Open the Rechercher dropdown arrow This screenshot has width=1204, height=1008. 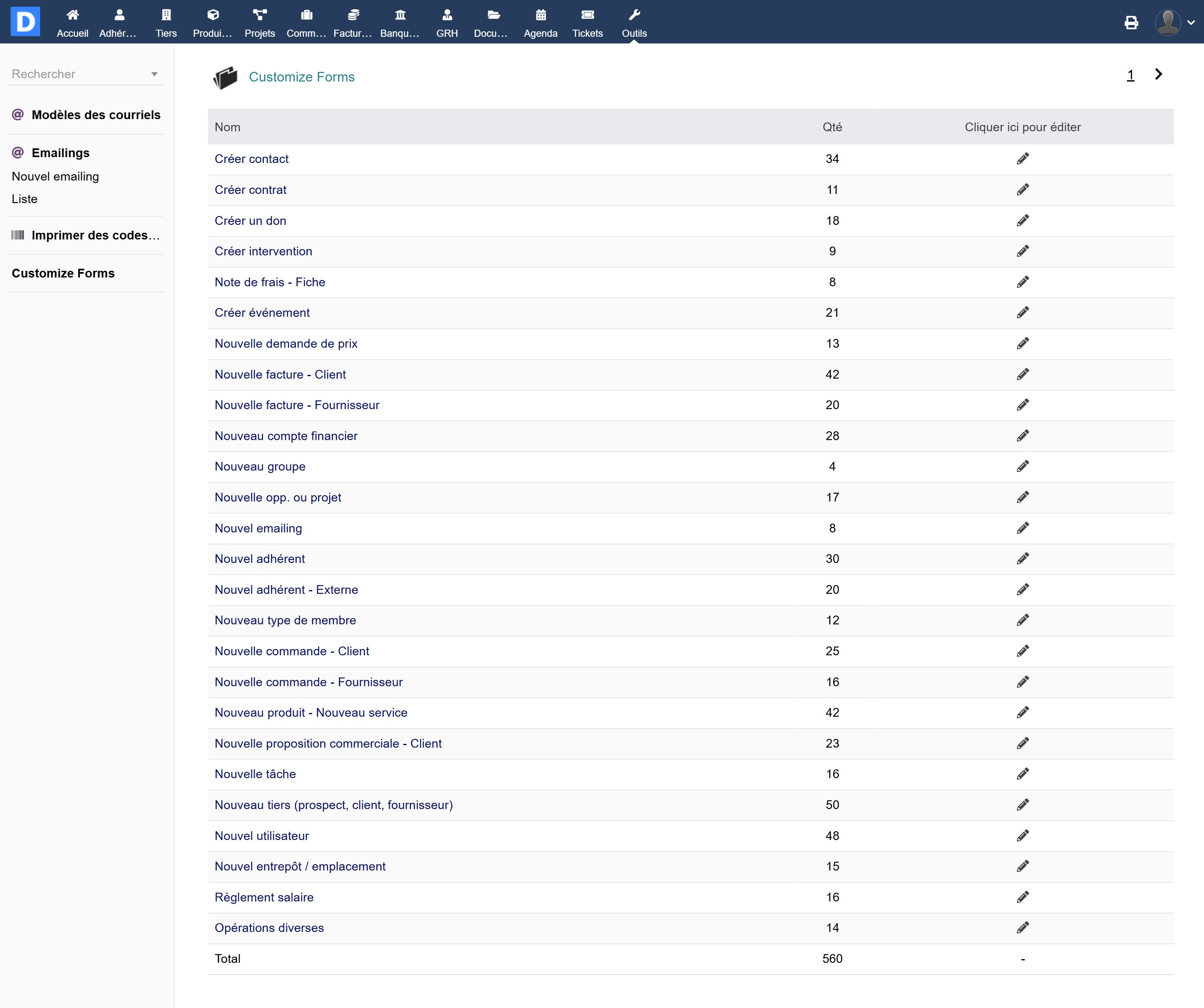[x=154, y=74]
